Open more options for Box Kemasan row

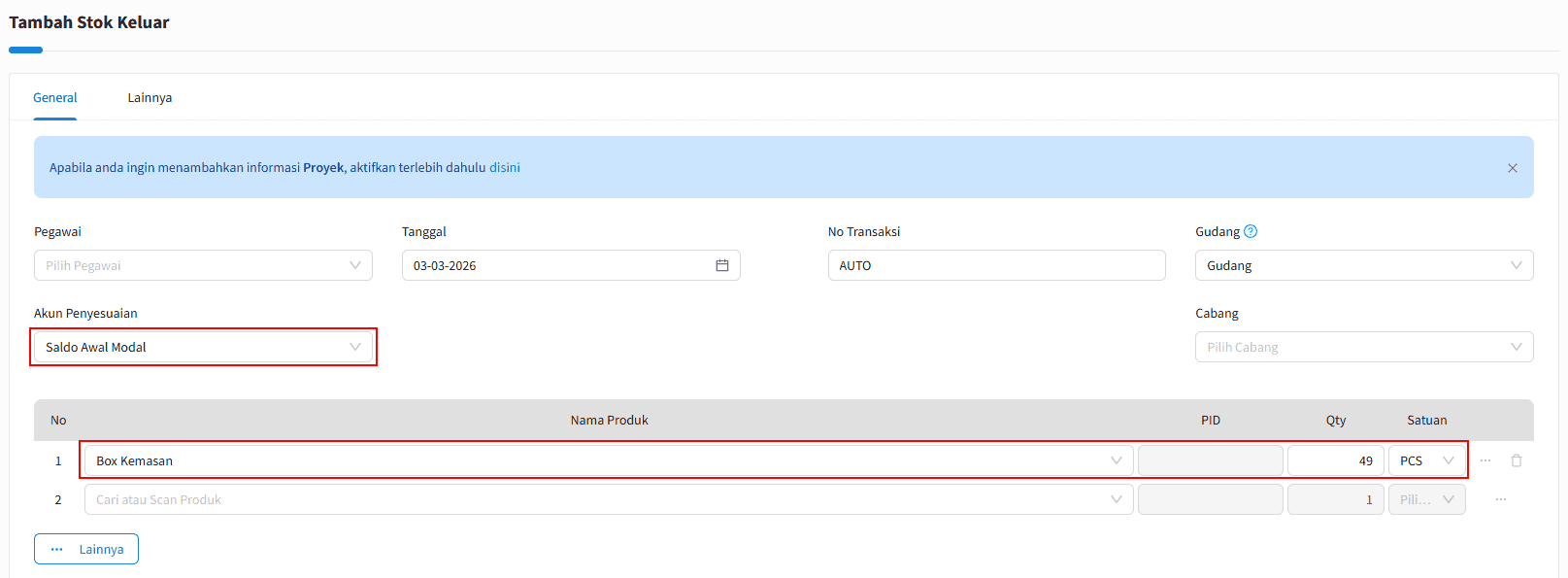[1485, 460]
